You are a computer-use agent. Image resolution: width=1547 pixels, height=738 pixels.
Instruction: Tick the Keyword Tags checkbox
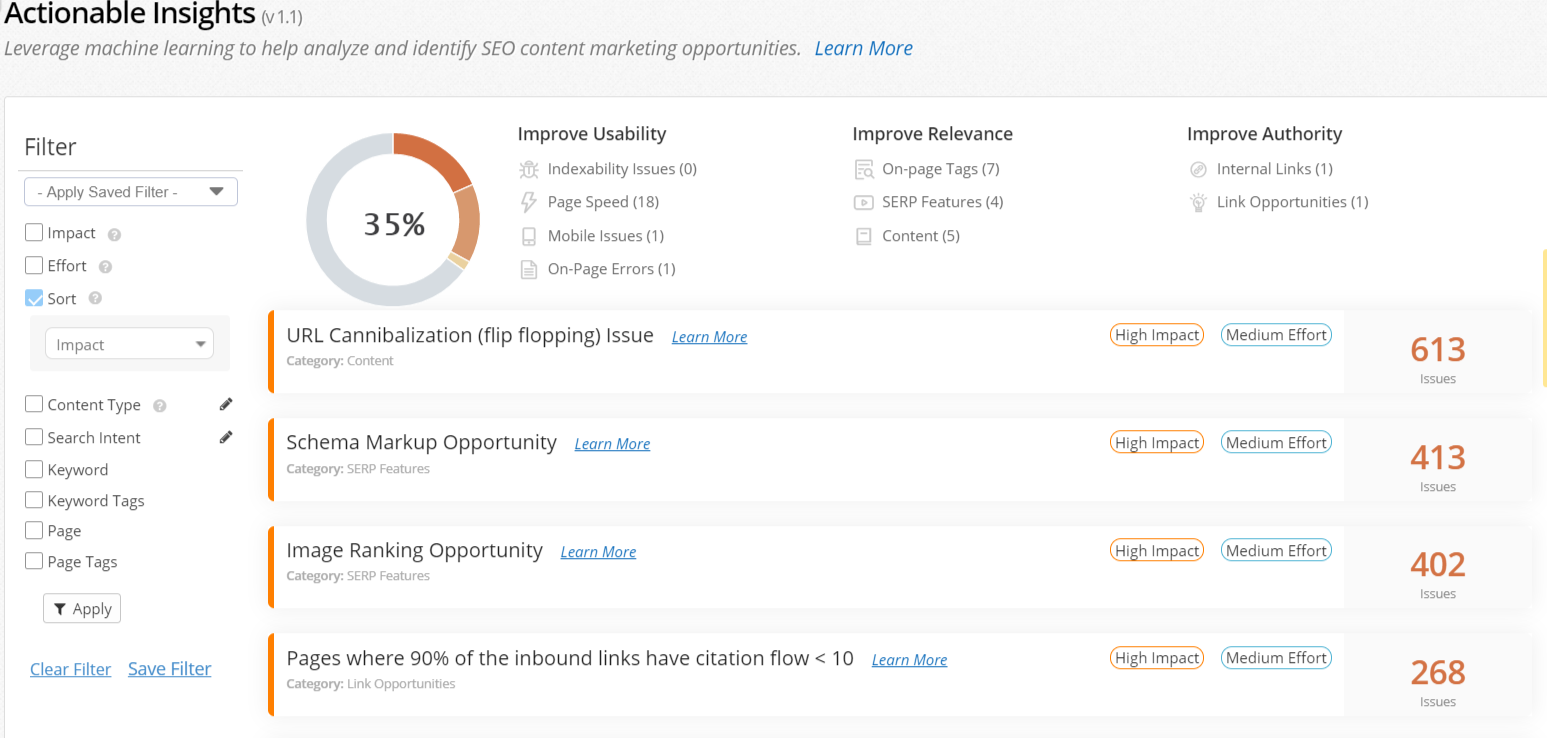tap(34, 500)
